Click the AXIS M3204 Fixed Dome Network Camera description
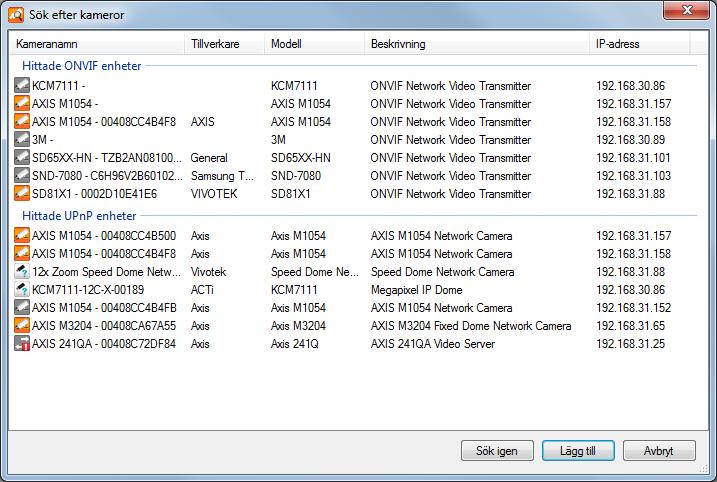717x482 pixels. click(471, 326)
